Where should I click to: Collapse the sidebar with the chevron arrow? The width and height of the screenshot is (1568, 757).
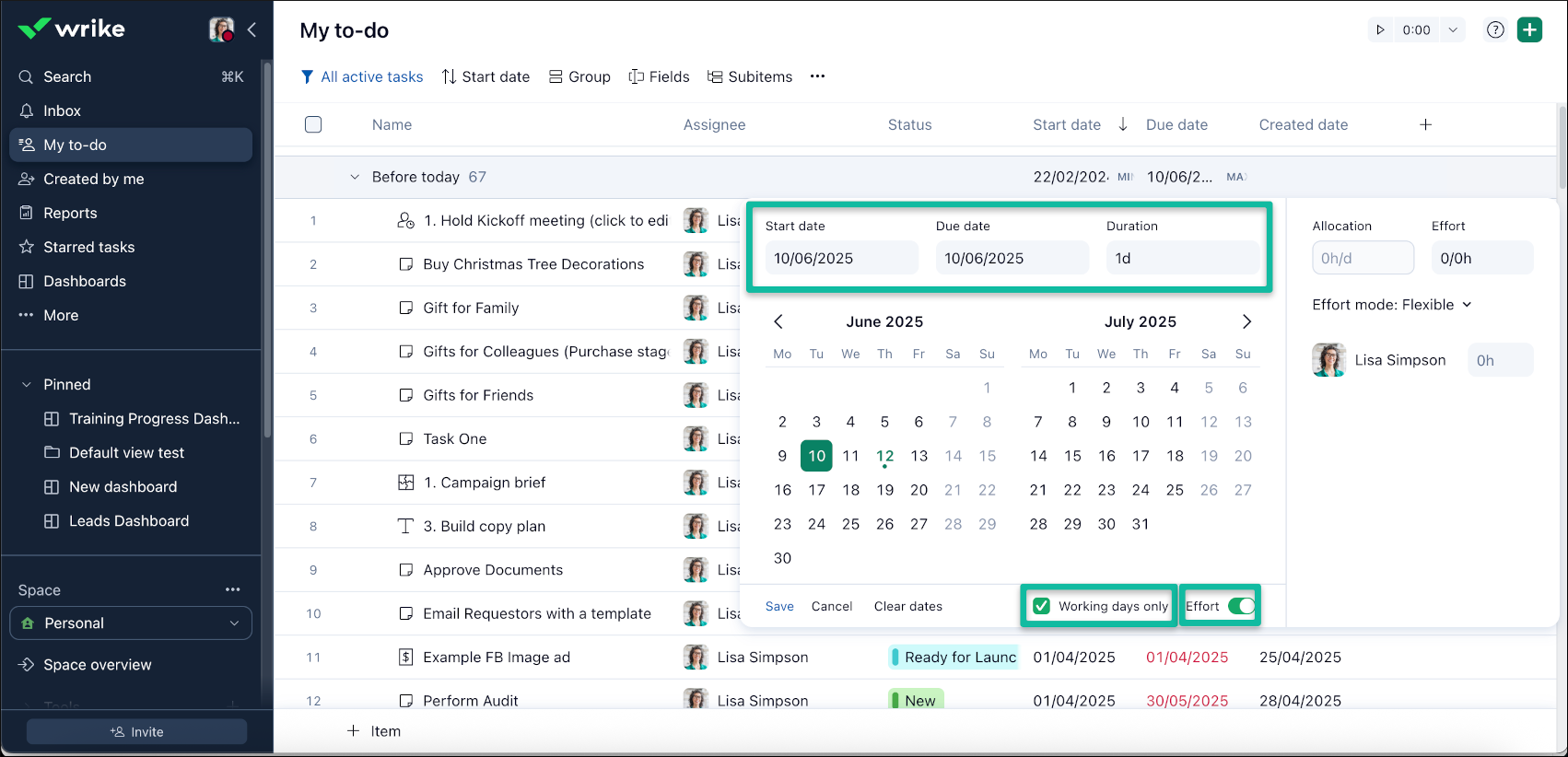pos(252,29)
